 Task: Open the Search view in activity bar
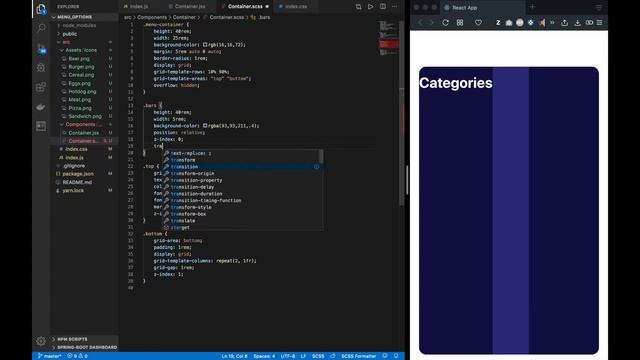41,28
